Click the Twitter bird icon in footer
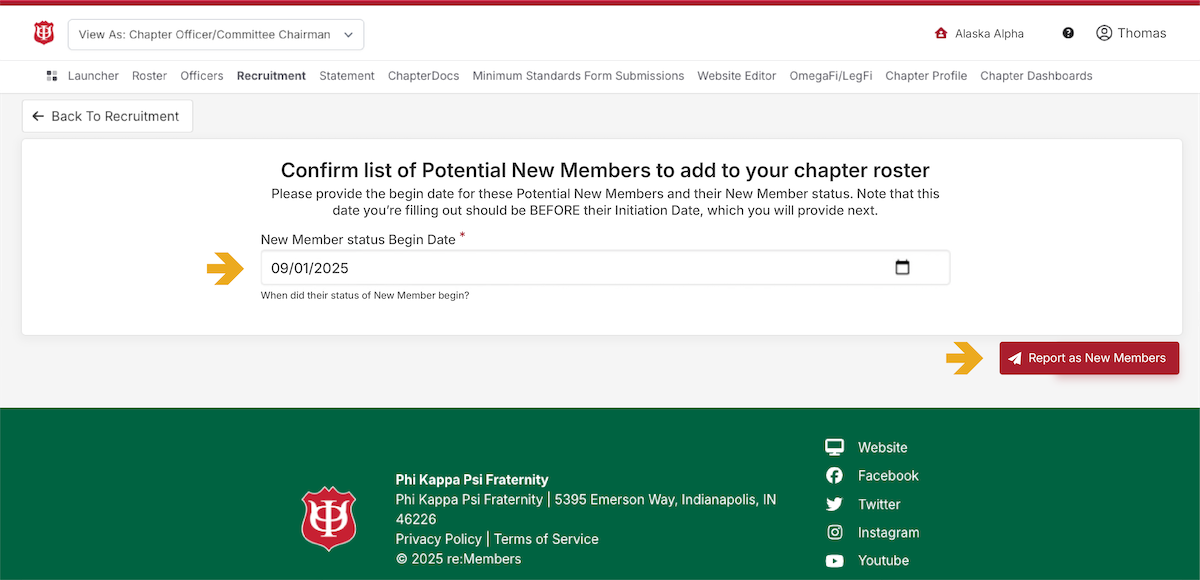 pos(834,504)
